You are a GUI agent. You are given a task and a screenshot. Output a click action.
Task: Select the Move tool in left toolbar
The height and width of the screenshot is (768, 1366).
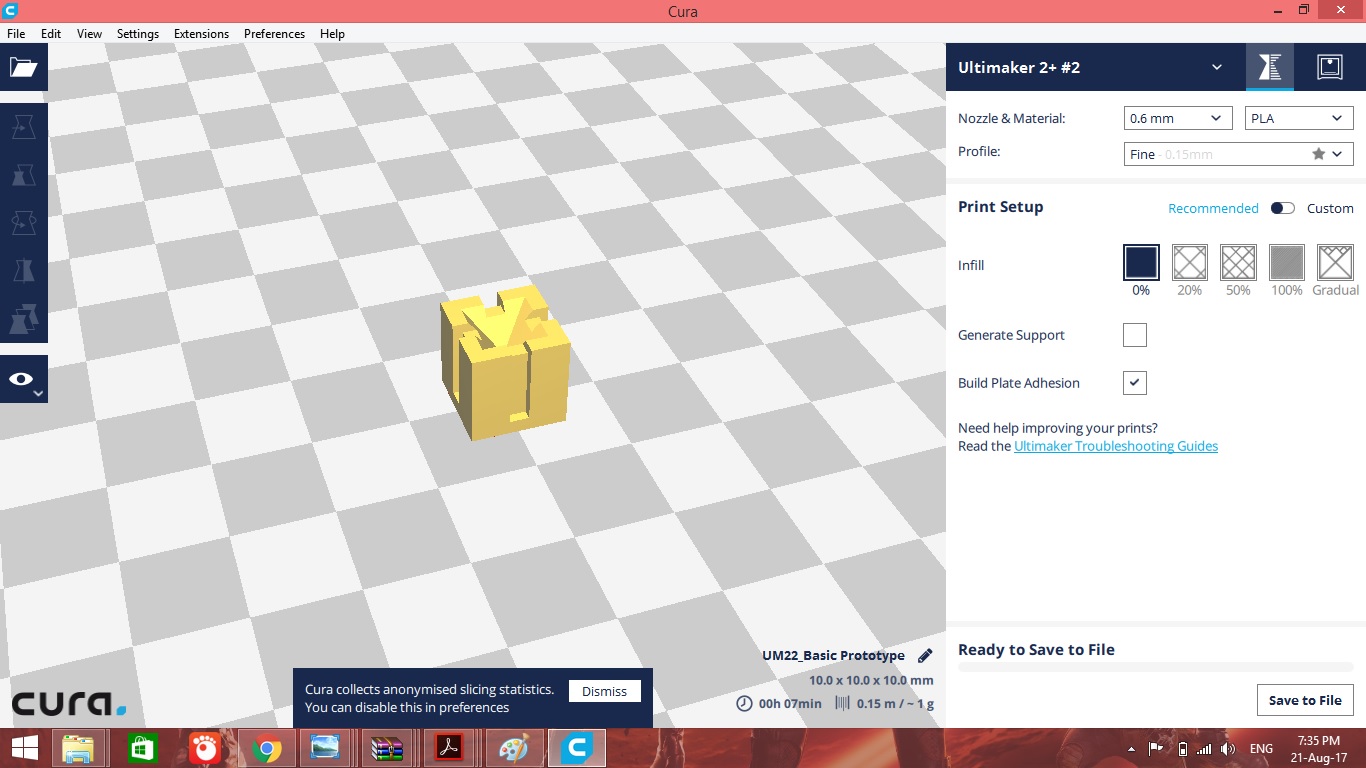23,126
